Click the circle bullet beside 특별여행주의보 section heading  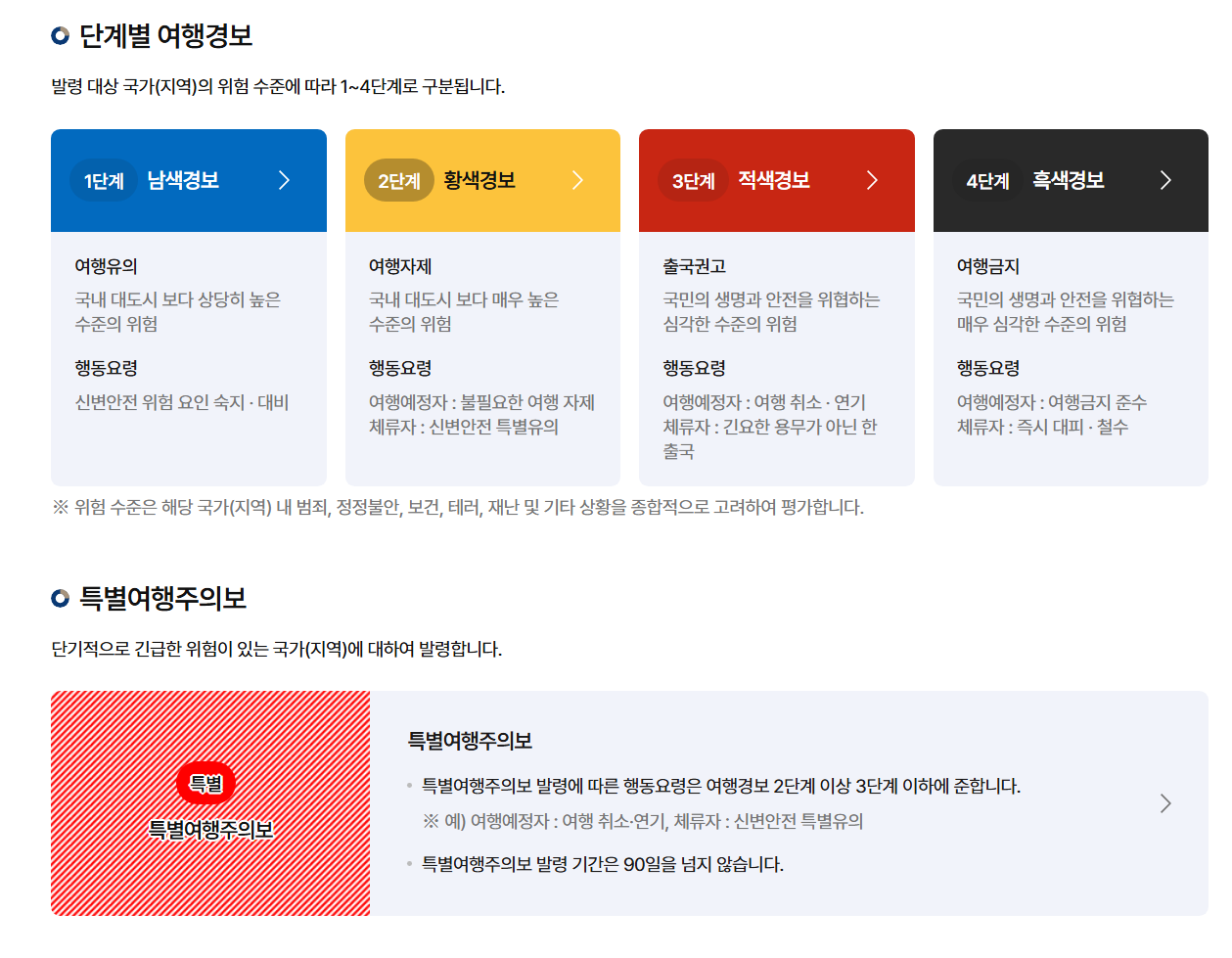click(x=61, y=599)
